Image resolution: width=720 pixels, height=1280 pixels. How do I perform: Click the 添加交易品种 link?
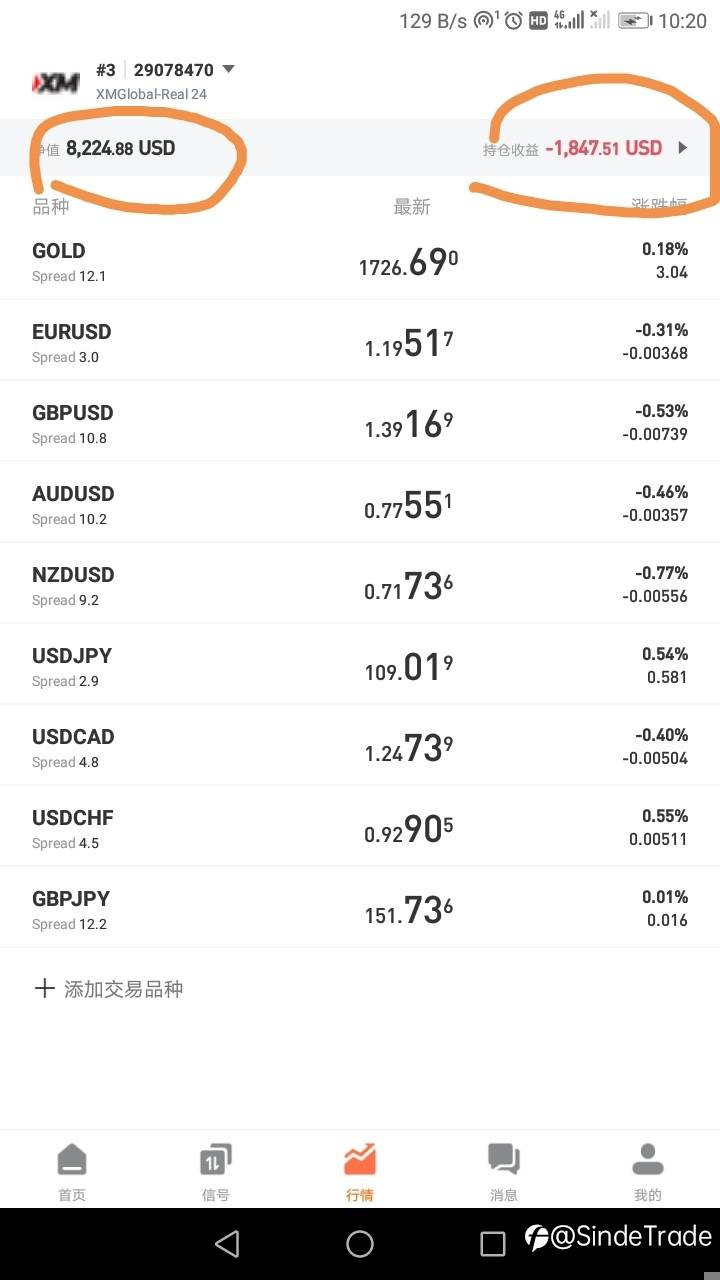point(123,989)
